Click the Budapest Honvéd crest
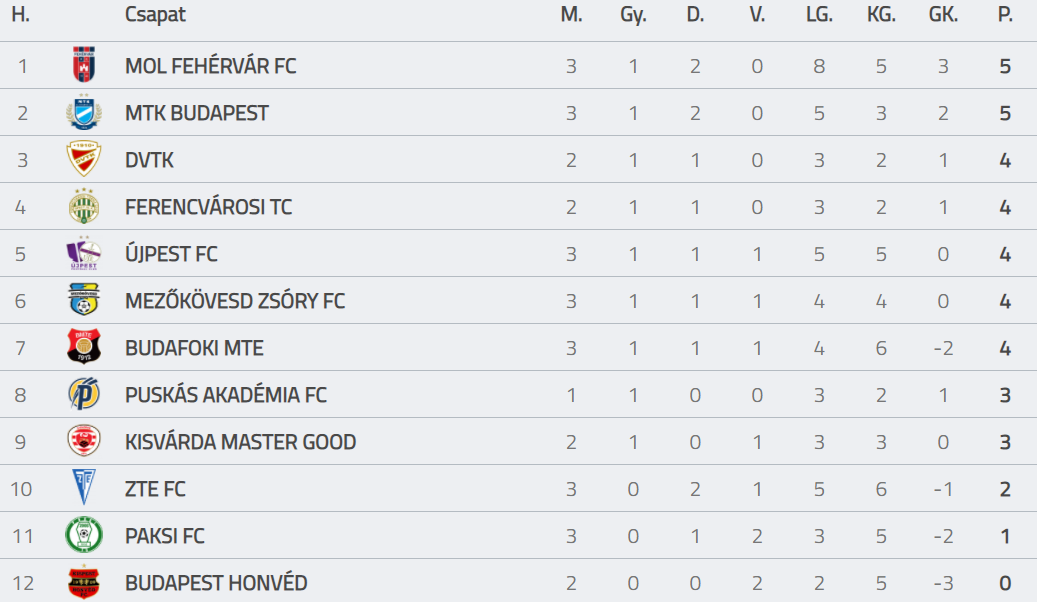This screenshot has height=602, width=1037. 84,582
